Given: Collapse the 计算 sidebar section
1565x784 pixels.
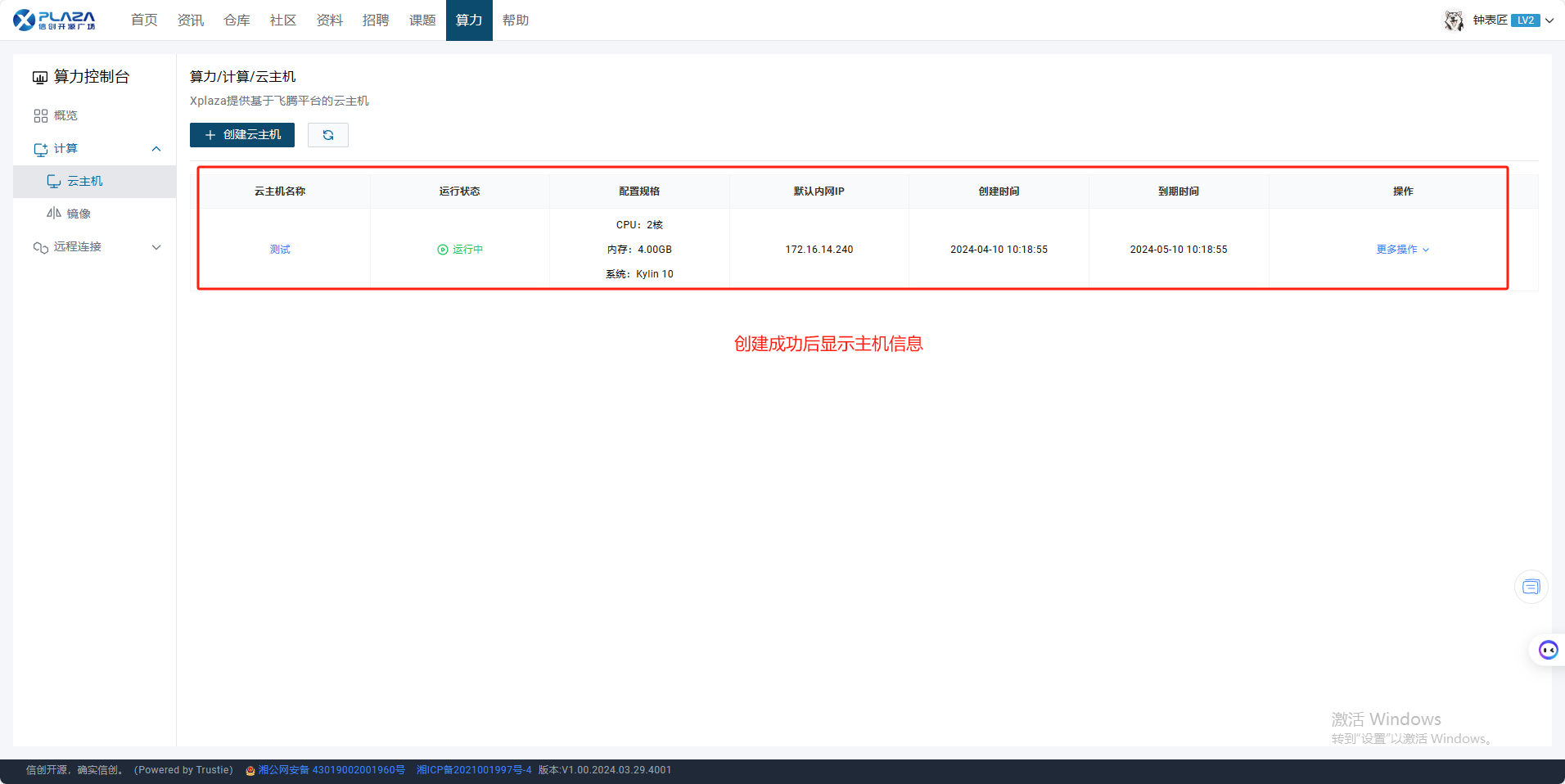Looking at the screenshot, I should (156, 149).
